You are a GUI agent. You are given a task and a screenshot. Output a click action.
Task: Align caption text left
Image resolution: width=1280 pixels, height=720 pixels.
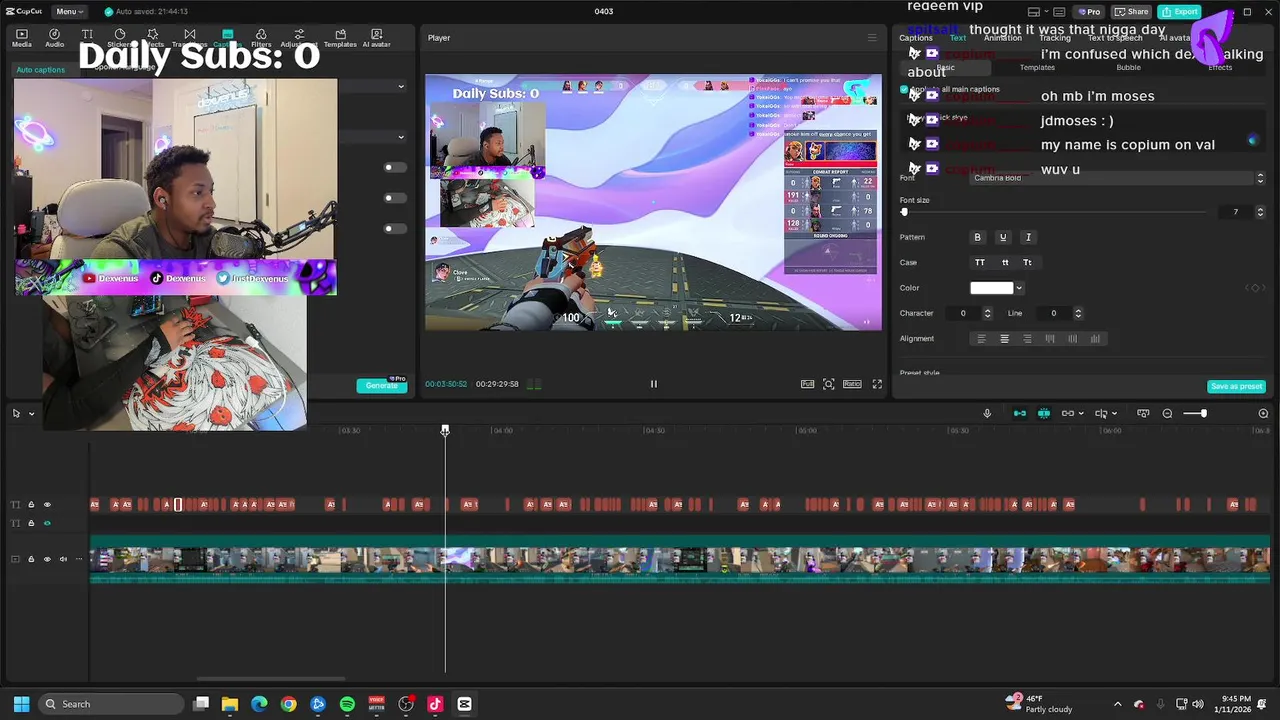click(981, 339)
